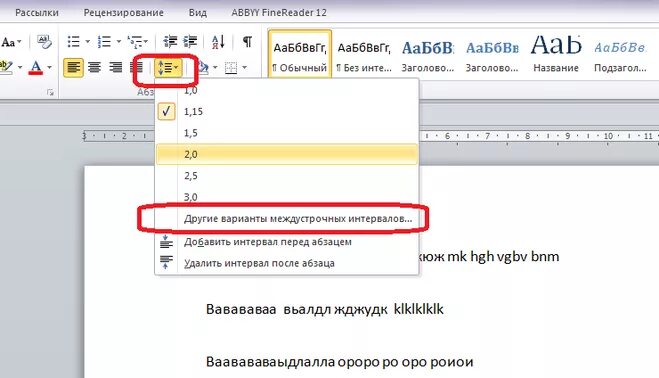
Task: Toggle Align Left
Action: 74,67
